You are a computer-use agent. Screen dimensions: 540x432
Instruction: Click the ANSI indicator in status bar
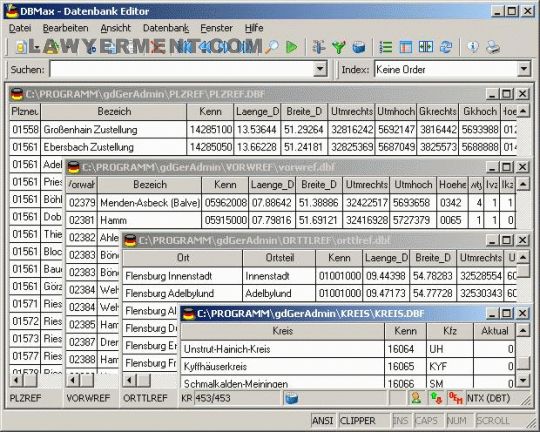coord(323,421)
